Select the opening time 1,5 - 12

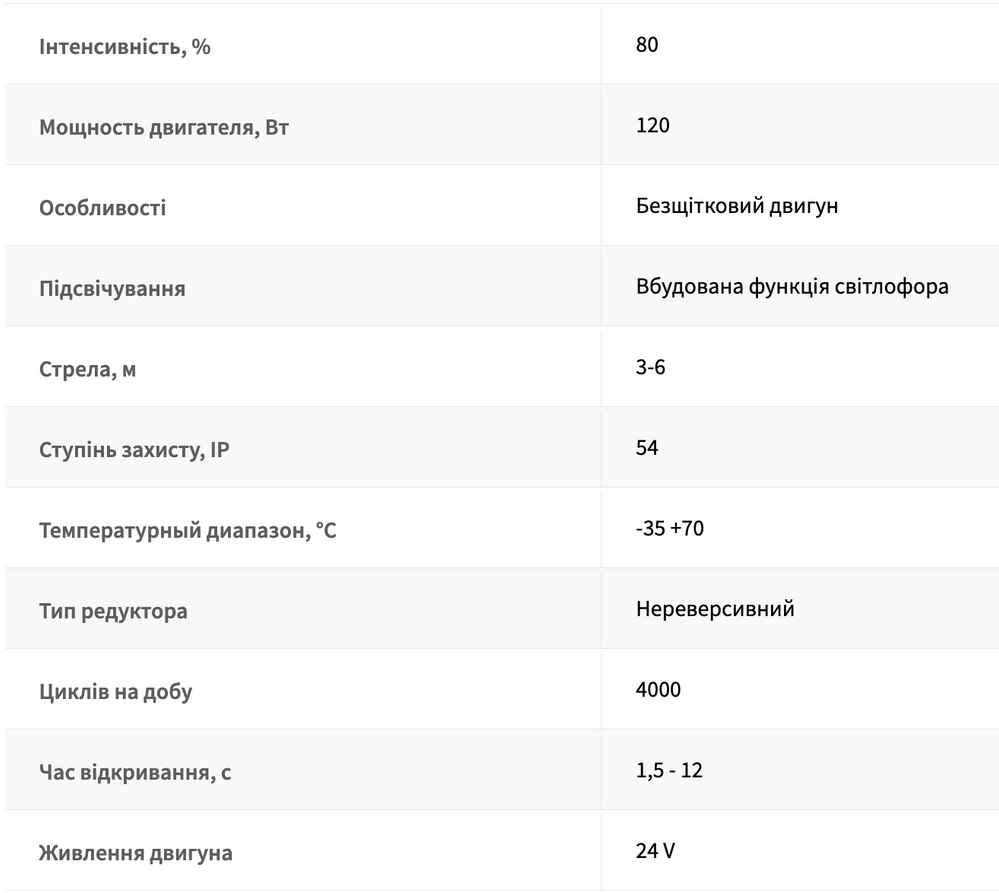(x=669, y=771)
